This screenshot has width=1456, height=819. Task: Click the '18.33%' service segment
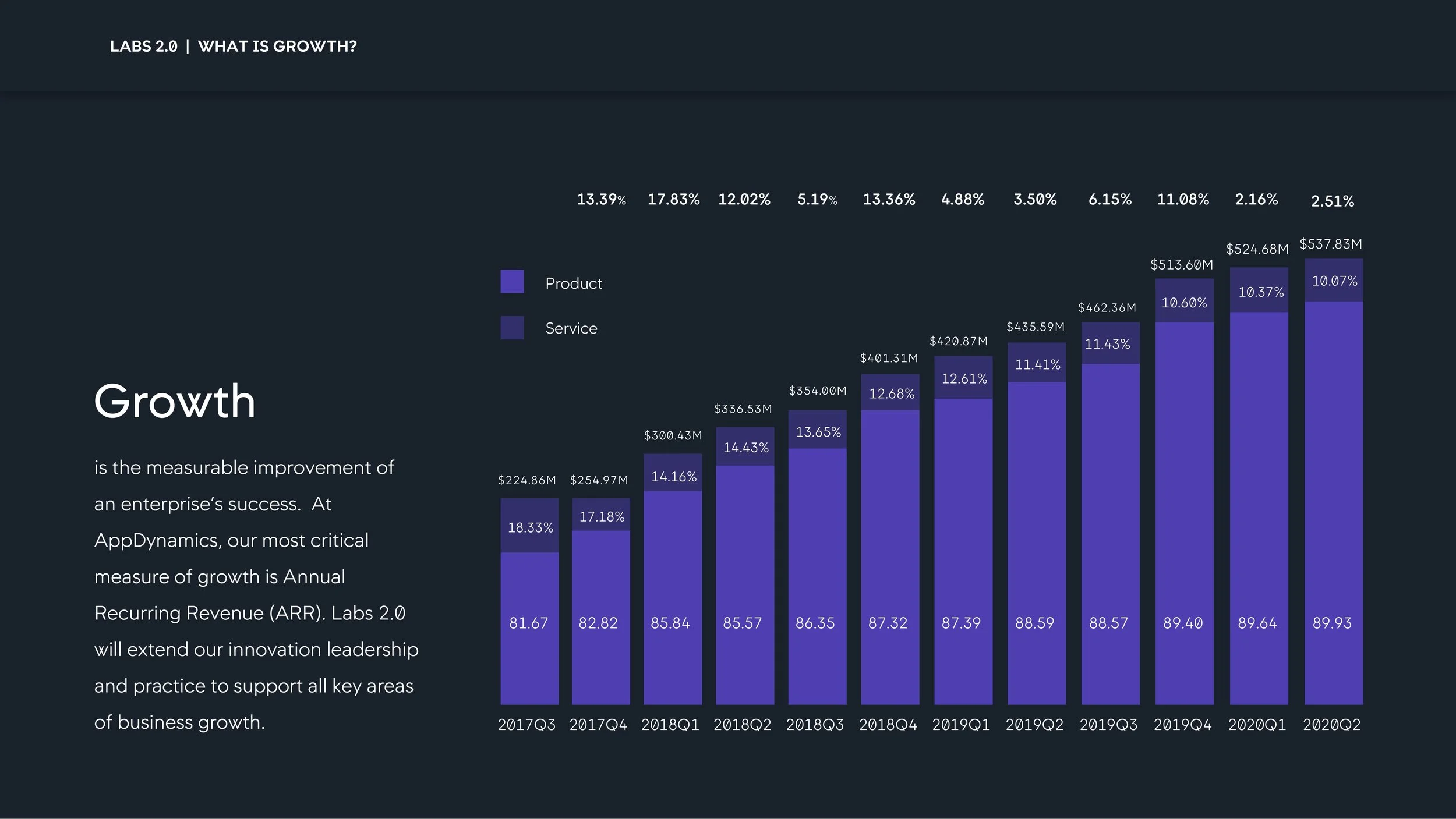coord(529,525)
